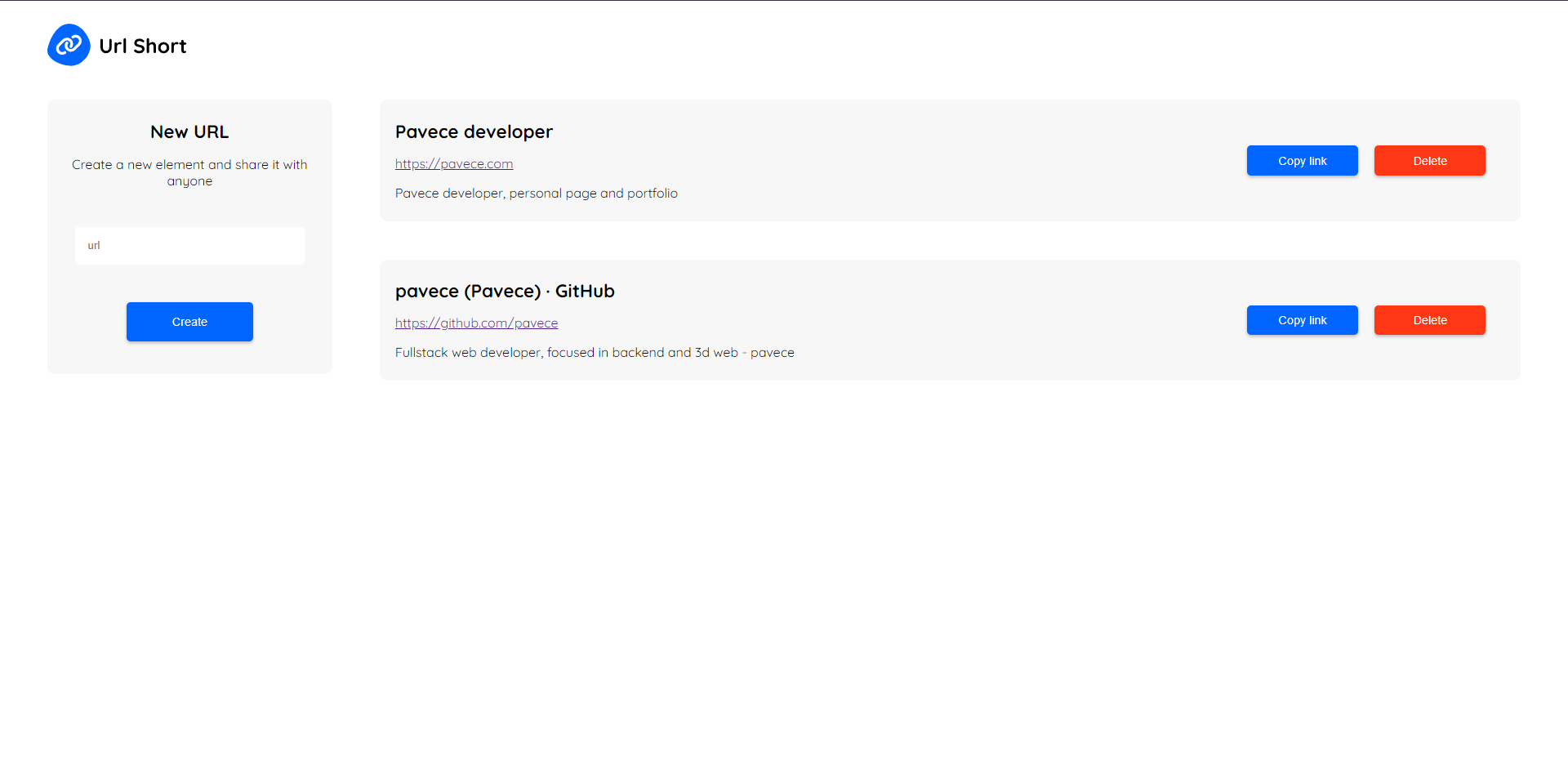Screen dimensions: 1568x762
Task: Click the share it with anyone subtitle
Action: [189, 172]
